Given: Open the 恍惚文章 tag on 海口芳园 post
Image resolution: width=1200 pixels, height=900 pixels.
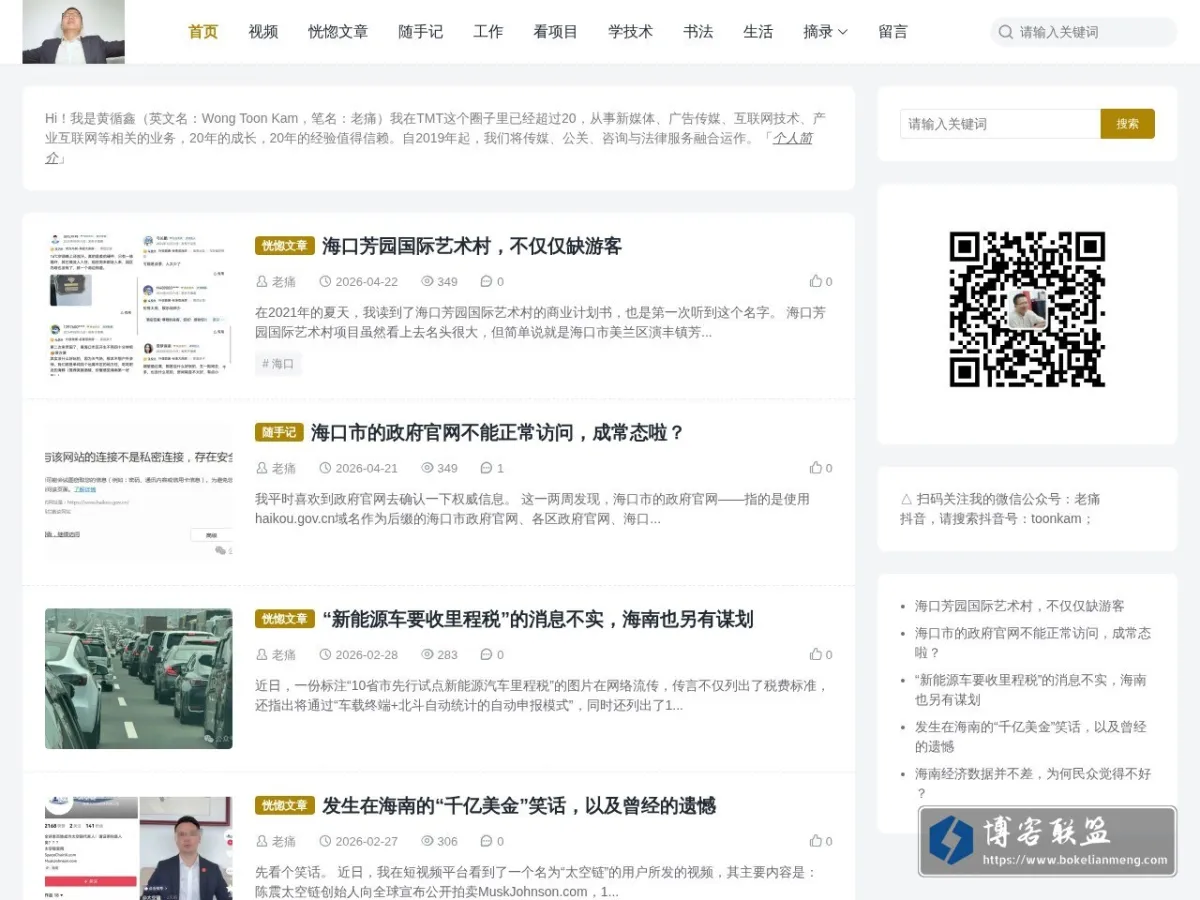Looking at the screenshot, I should point(285,246).
